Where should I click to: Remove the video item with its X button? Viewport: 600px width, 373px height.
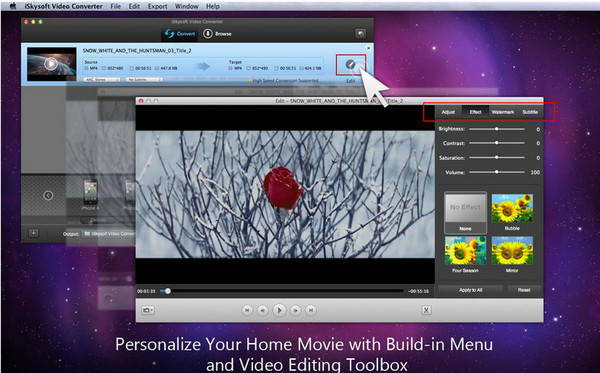tap(368, 48)
